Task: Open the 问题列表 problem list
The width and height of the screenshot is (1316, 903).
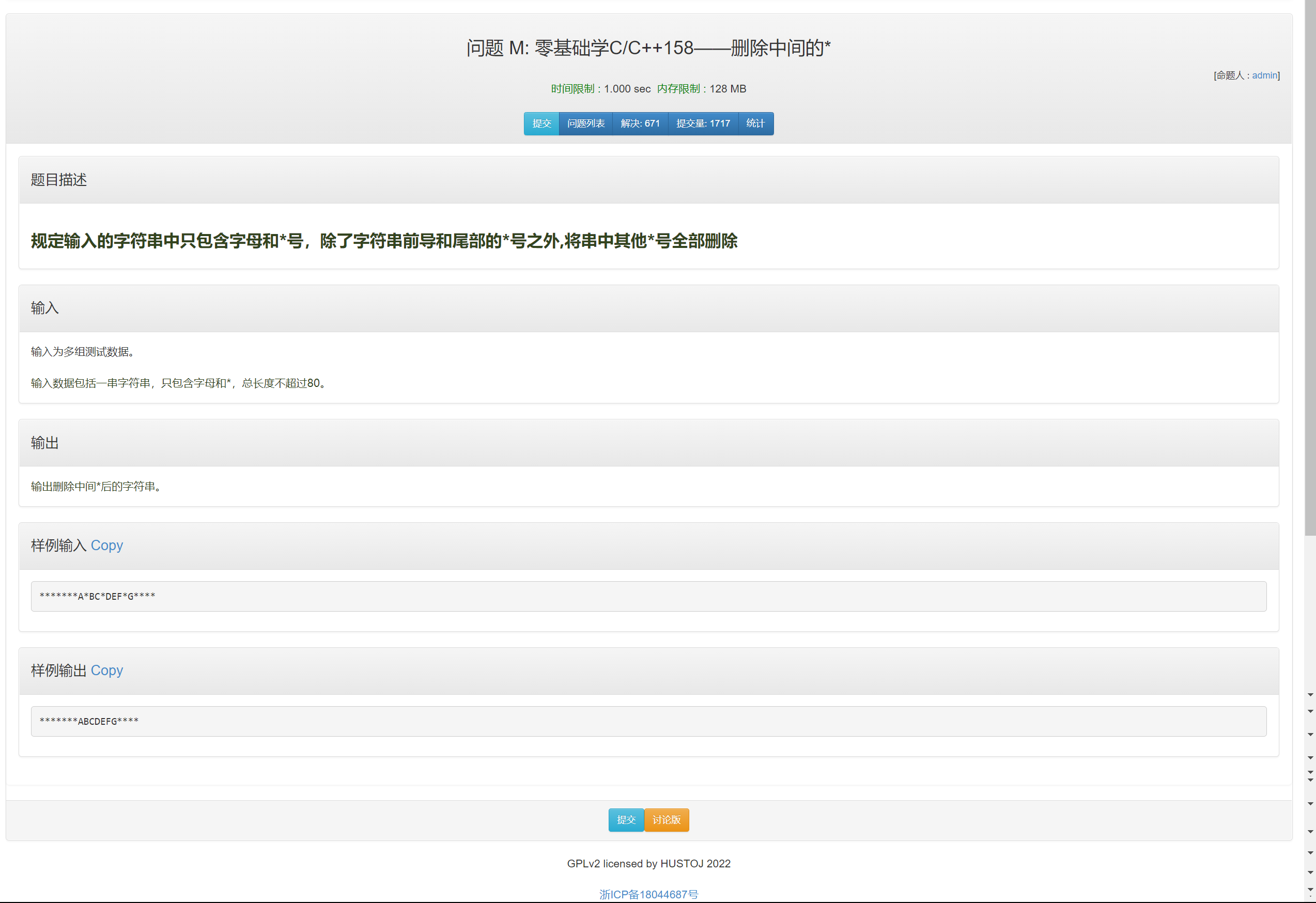Action: [585, 123]
